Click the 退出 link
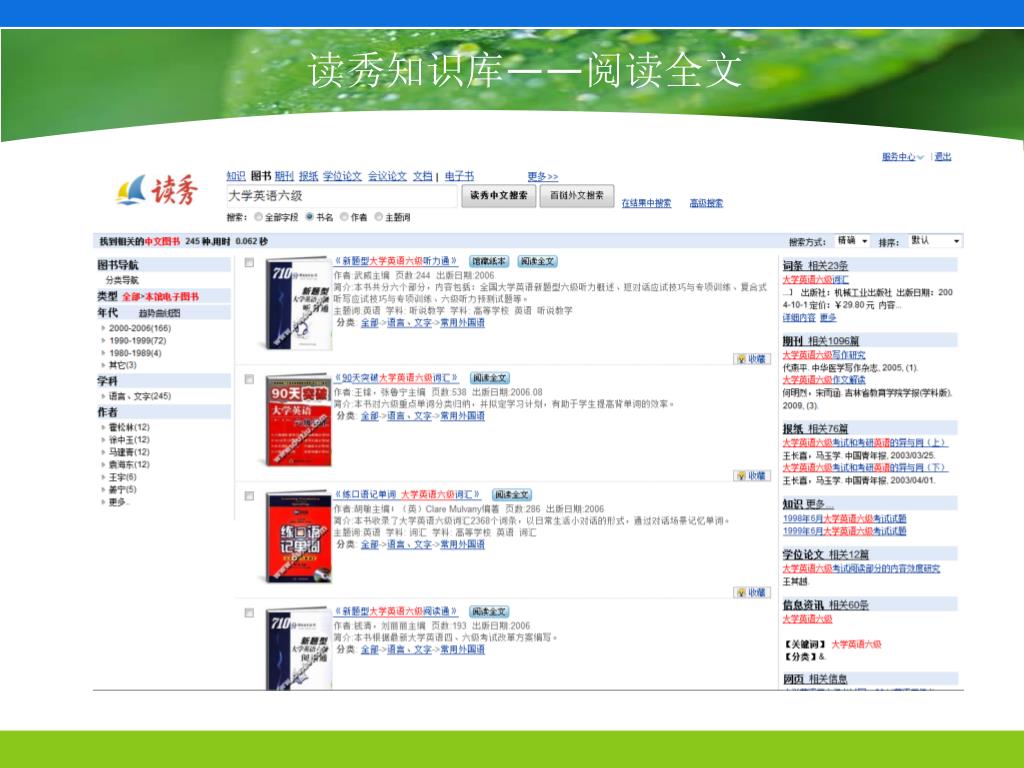 [x=942, y=157]
